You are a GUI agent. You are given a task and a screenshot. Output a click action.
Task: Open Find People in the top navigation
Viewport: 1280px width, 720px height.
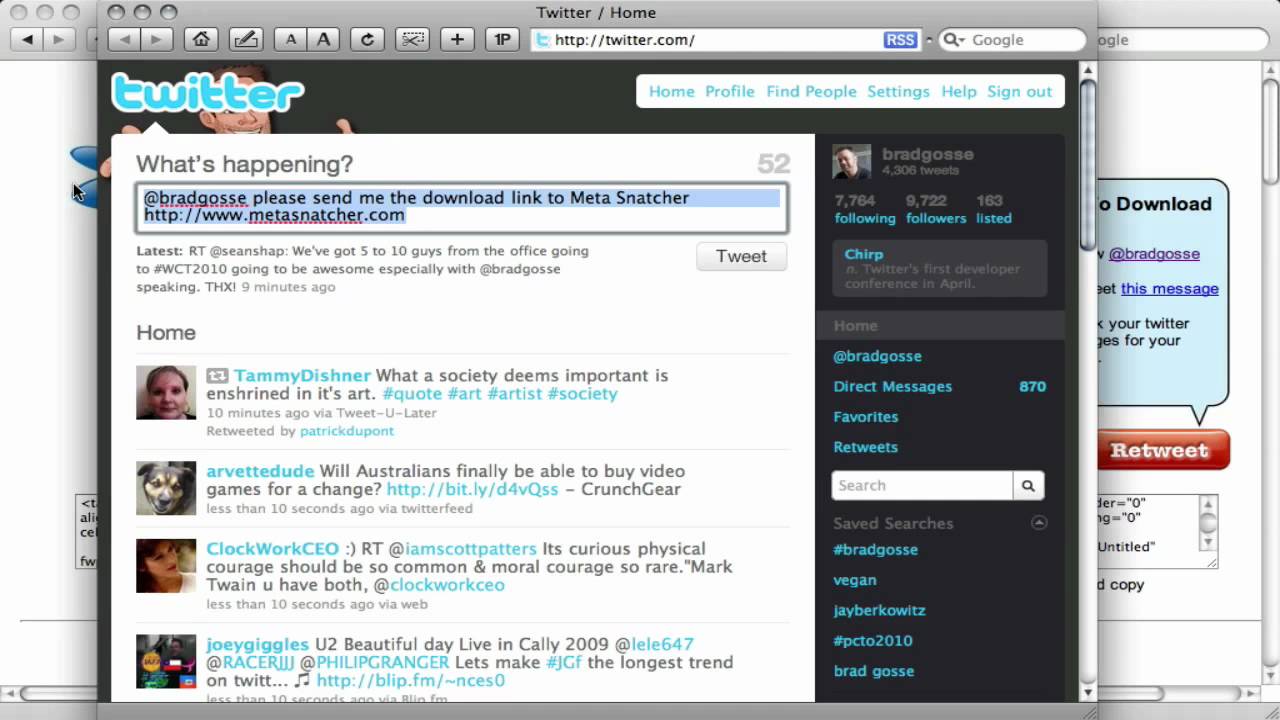811,91
